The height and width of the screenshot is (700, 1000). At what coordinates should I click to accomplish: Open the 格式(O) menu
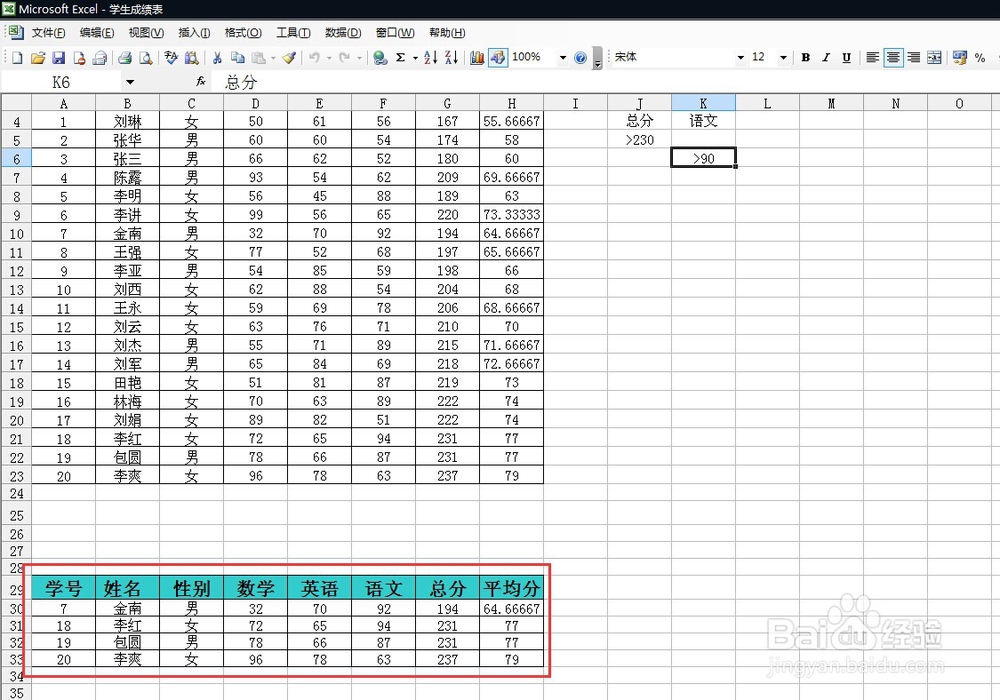click(243, 33)
